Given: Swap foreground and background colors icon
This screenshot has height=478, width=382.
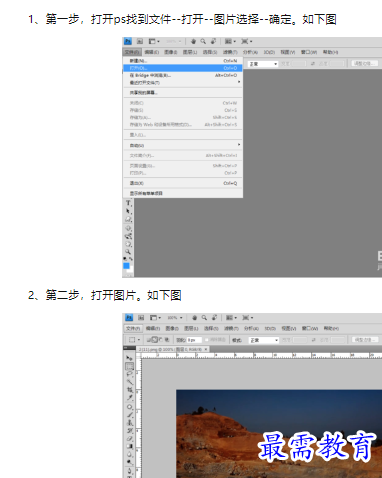Looking at the screenshot, I should point(131,259).
